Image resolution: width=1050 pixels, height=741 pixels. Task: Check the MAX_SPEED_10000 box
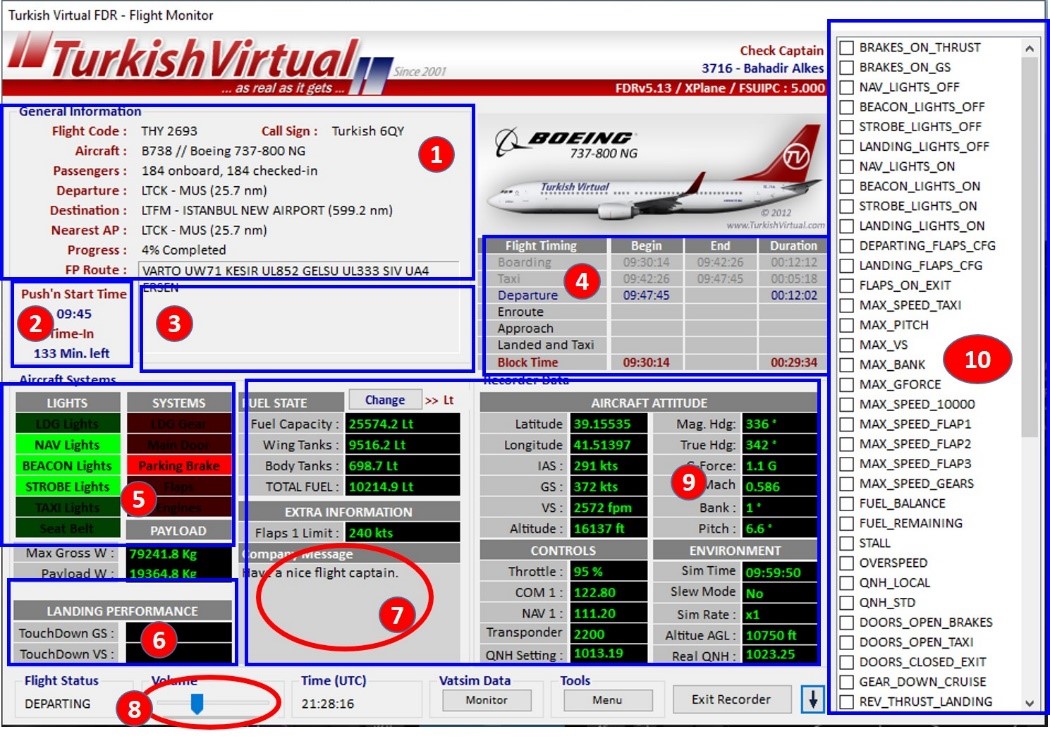(x=847, y=404)
